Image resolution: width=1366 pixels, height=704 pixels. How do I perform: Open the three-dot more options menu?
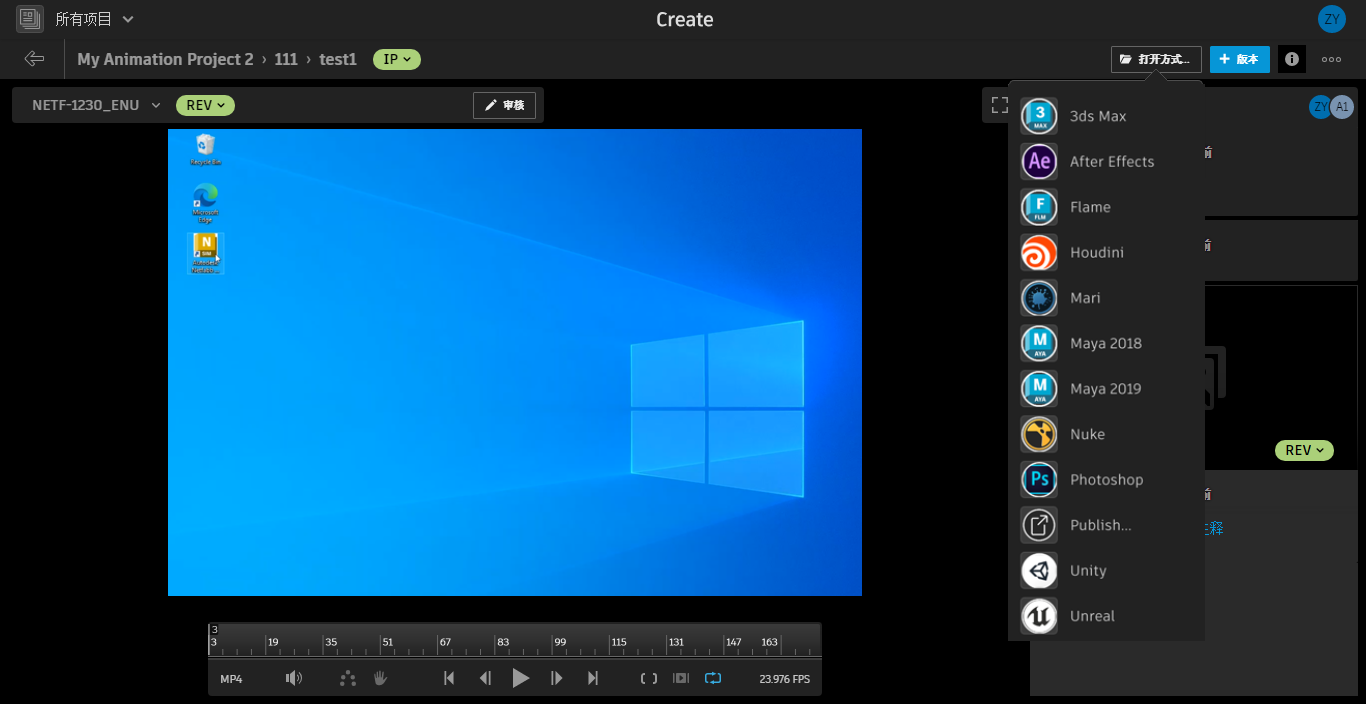point(1331,59)
